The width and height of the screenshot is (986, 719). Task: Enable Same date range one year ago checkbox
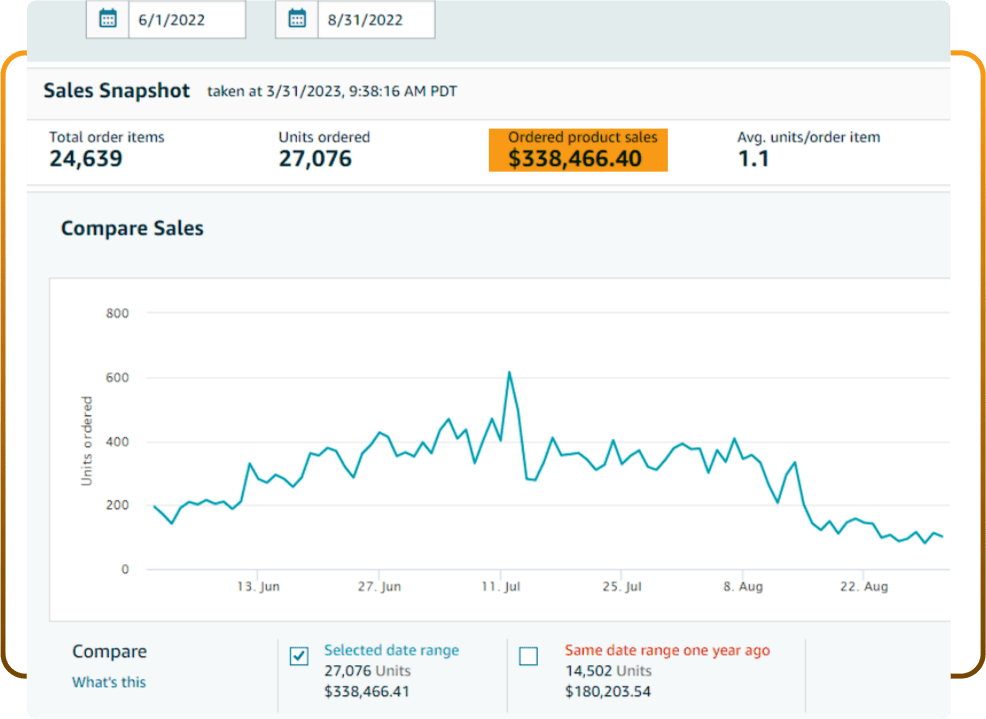coord(529,656)
